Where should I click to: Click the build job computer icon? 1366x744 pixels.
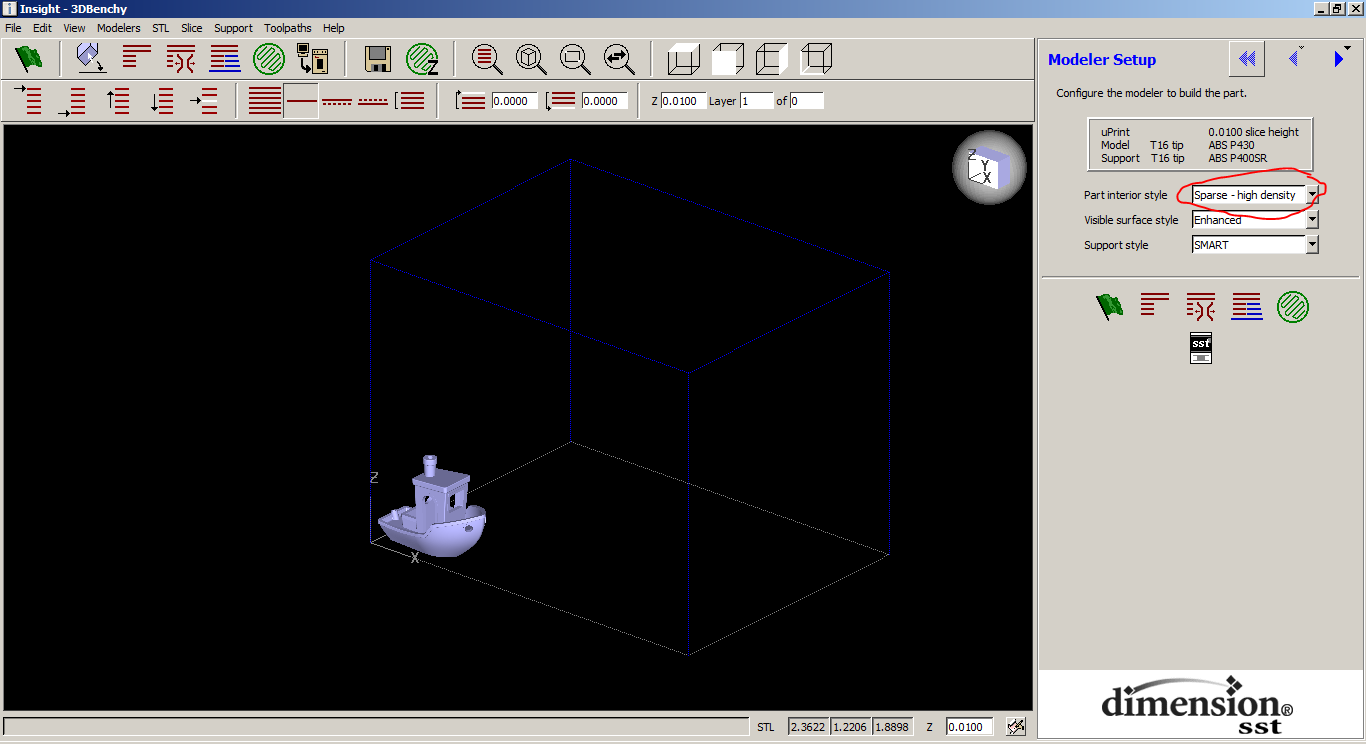coord(312,59)
